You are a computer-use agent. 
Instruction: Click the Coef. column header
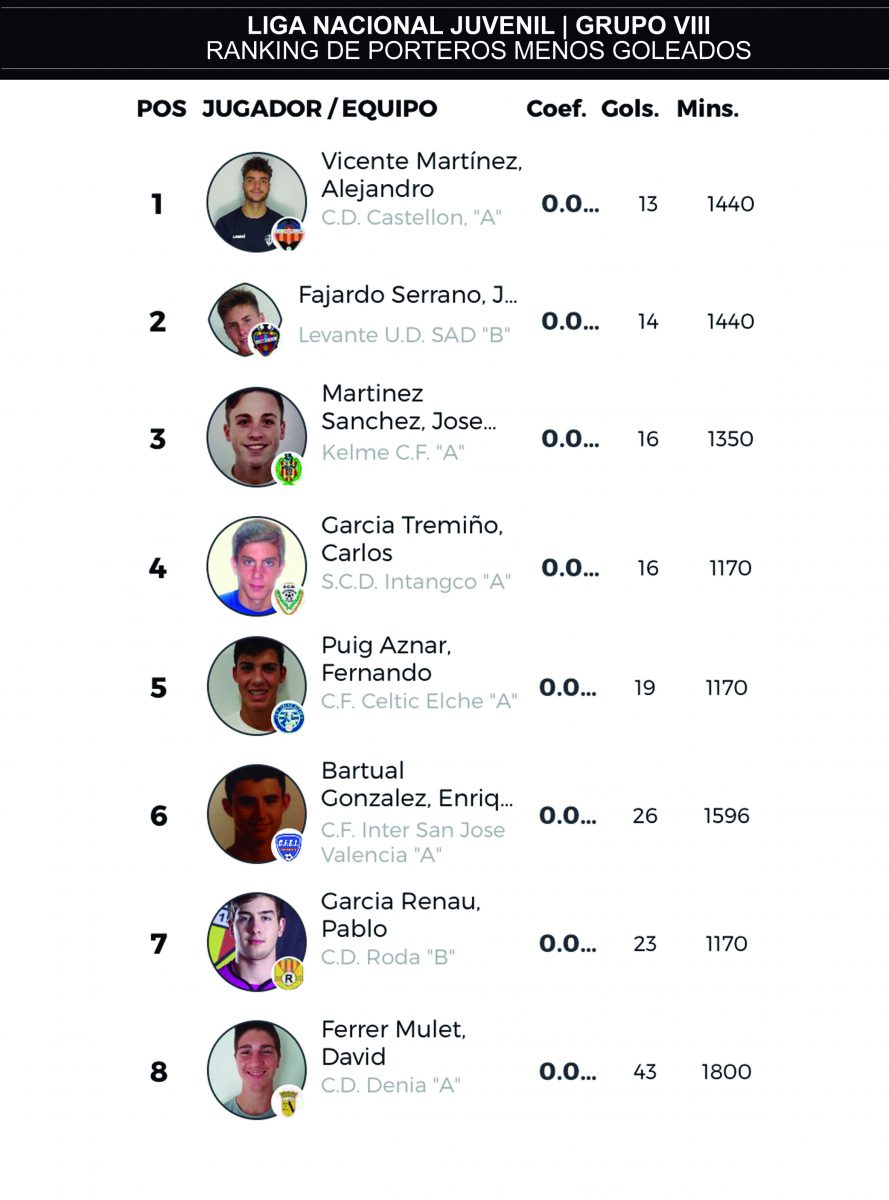click(x=556, y=110)
